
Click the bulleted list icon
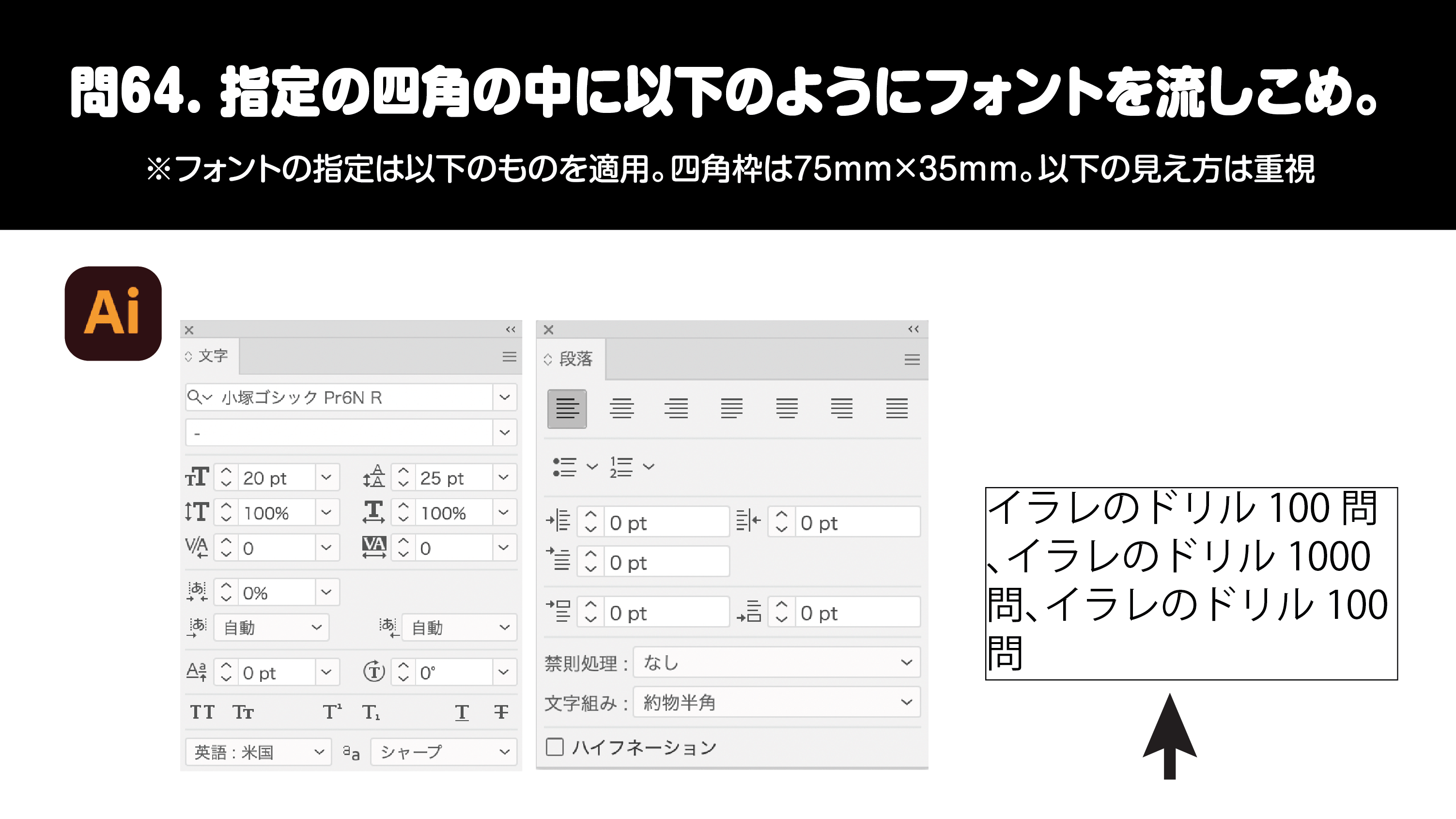(564, 467)
